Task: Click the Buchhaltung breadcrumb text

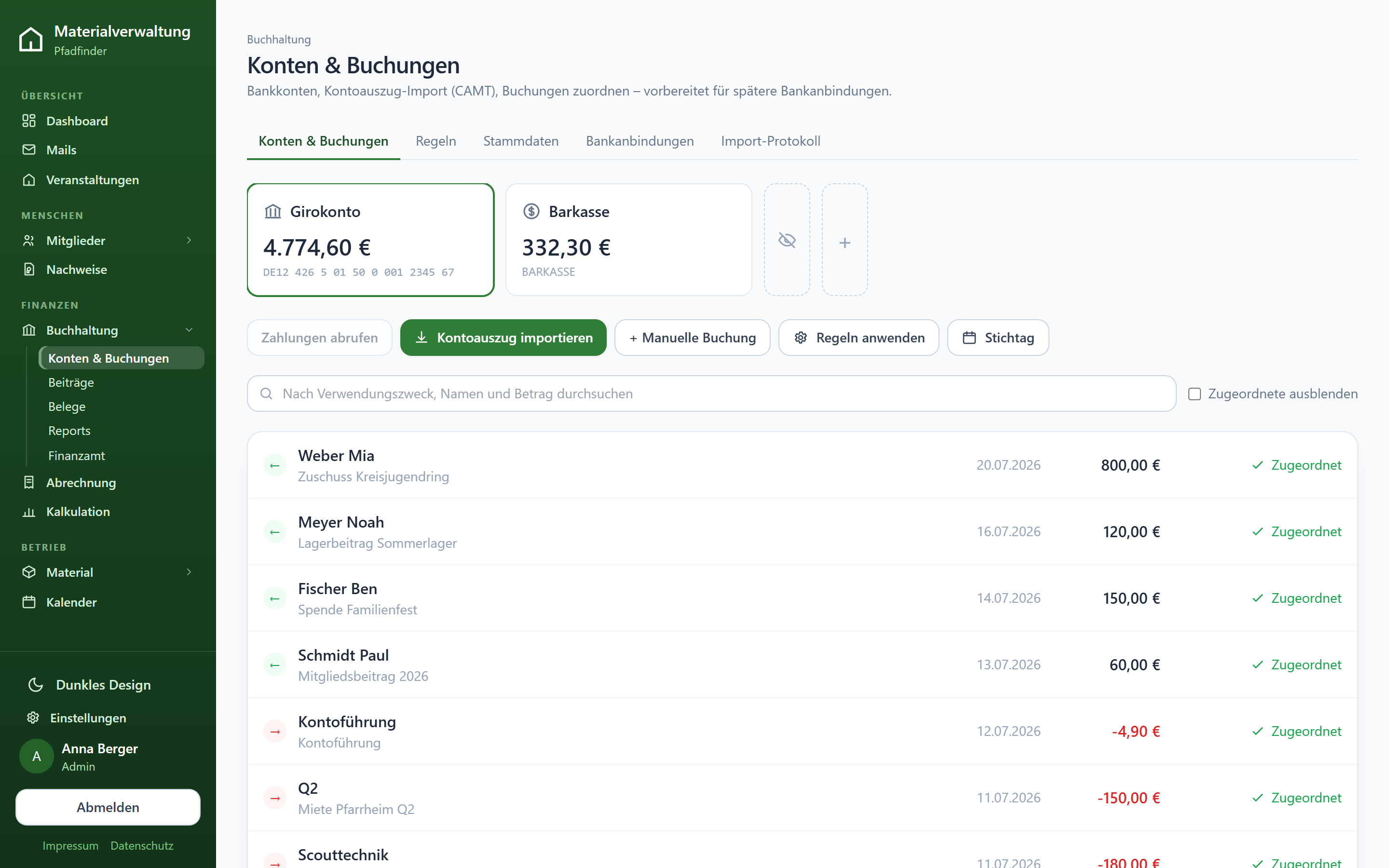Action: (279, 40)
